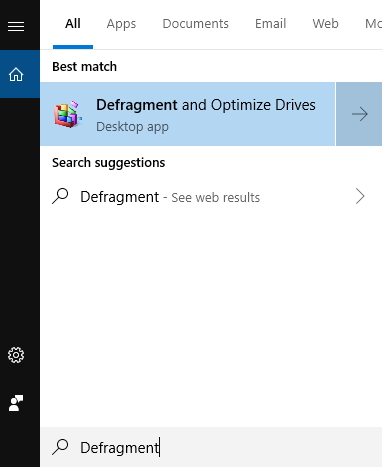Select the Home icon in sidebar
382x467 pixels.
coord(16,74)
